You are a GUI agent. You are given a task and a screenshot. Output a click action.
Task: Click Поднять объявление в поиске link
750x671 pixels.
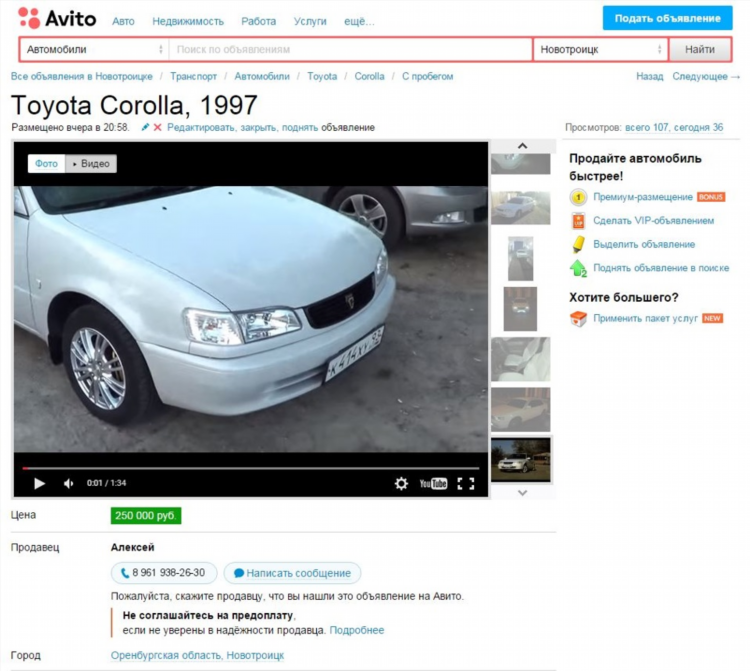[661, 268]
